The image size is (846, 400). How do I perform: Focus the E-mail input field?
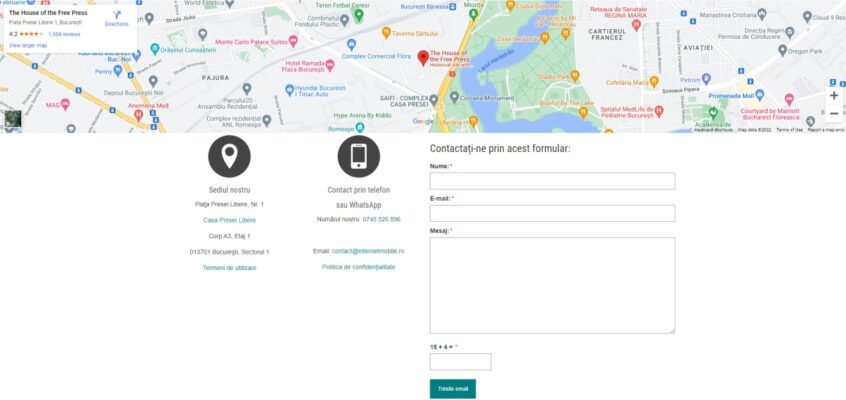(x=552, y=213)
